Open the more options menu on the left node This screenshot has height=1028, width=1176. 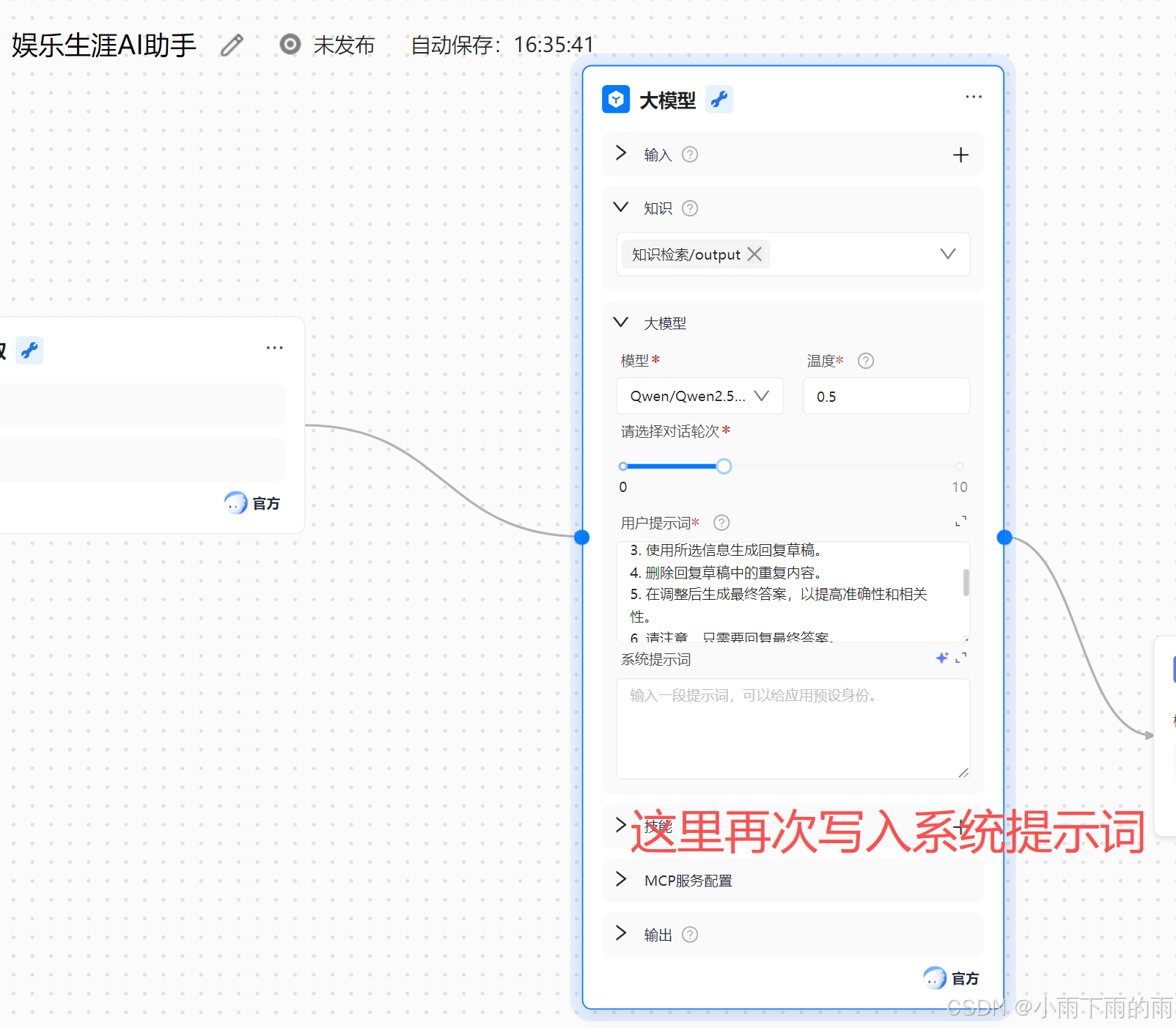(275, 347)
